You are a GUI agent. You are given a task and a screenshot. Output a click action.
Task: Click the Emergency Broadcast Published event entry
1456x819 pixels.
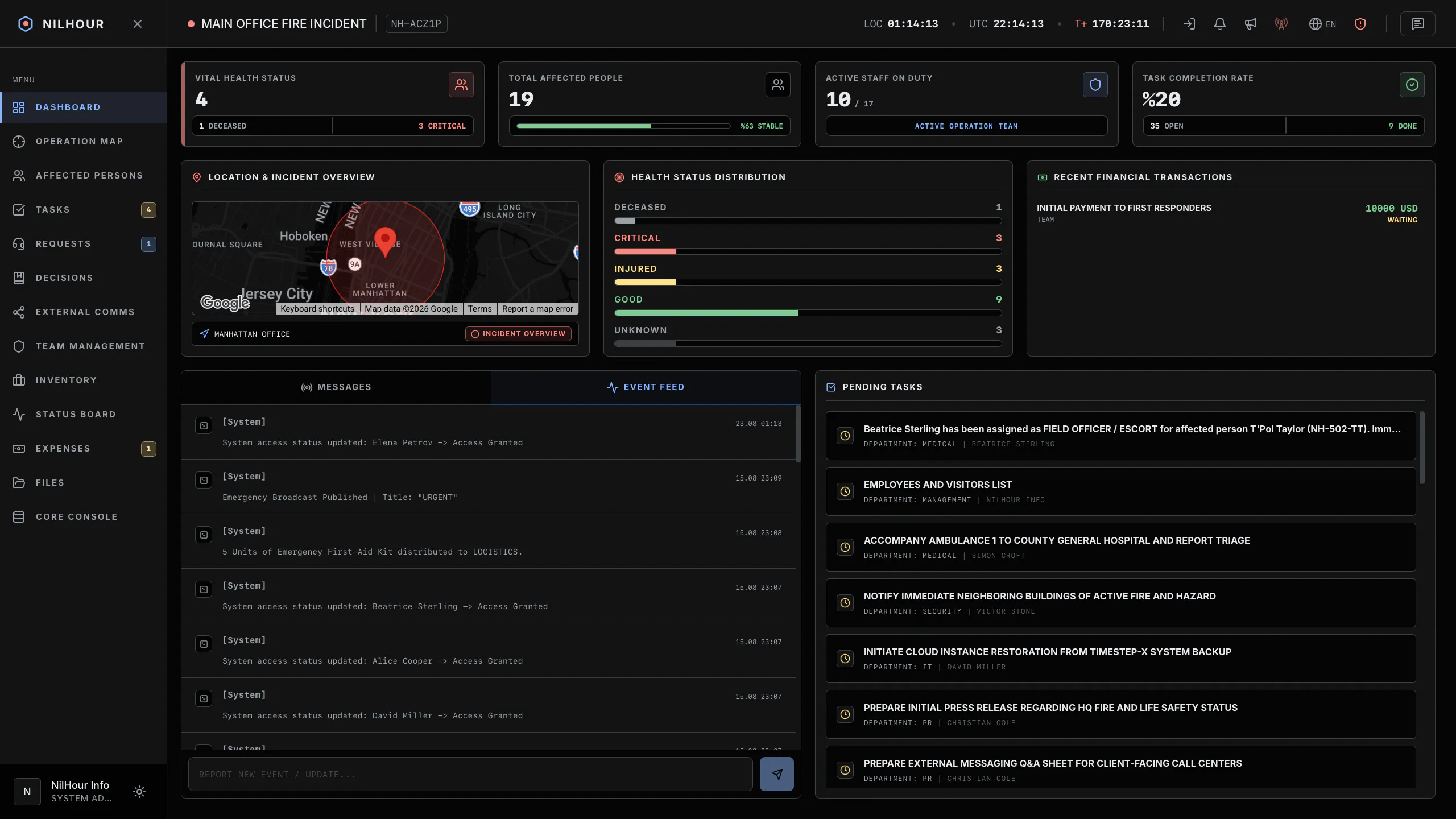(x=489, y=487)
